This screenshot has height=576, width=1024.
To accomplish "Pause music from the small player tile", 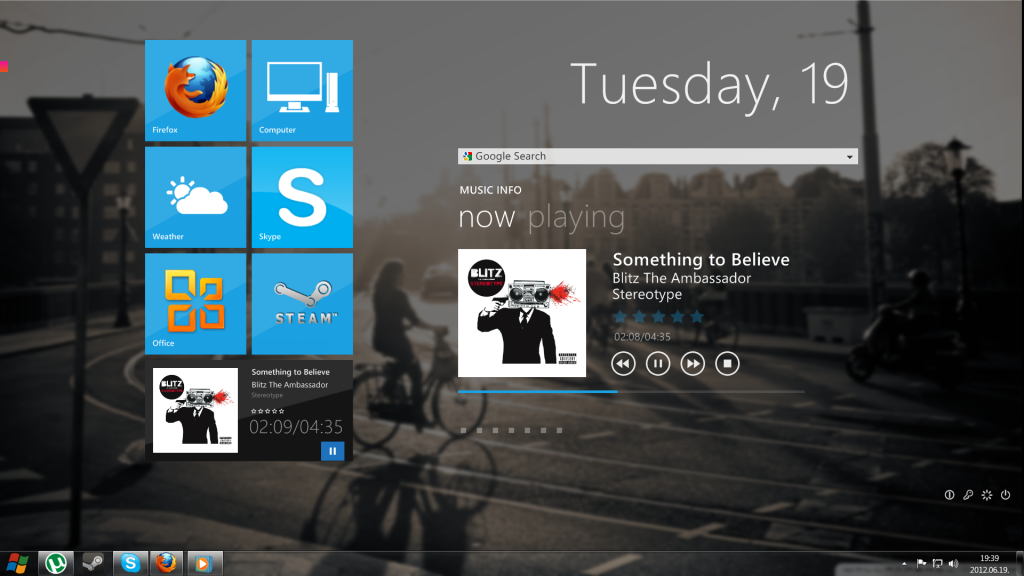I will (332, 451).
